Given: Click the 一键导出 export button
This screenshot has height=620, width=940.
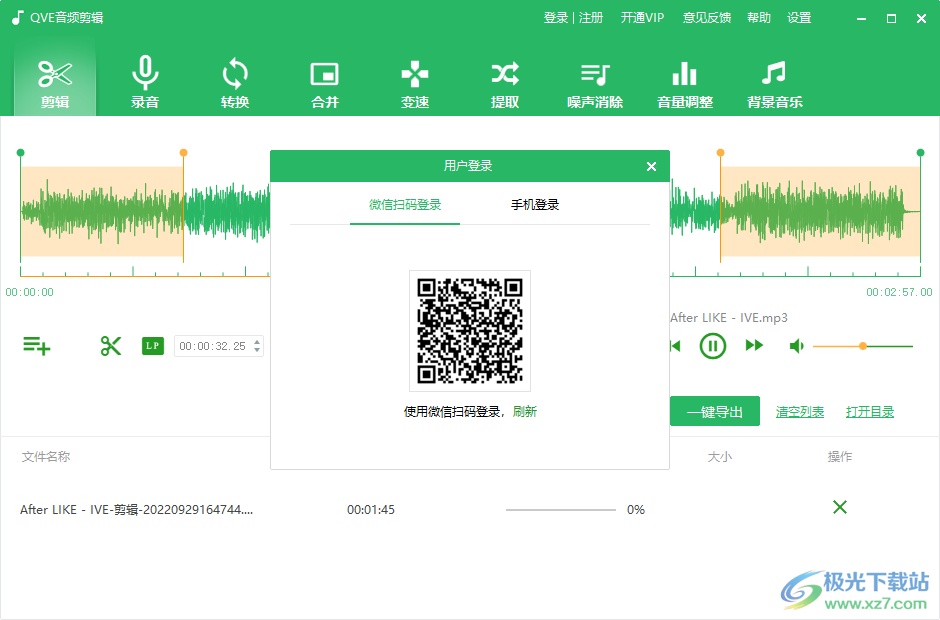Looking at the screenshot, I should click(x=715, y=411).
